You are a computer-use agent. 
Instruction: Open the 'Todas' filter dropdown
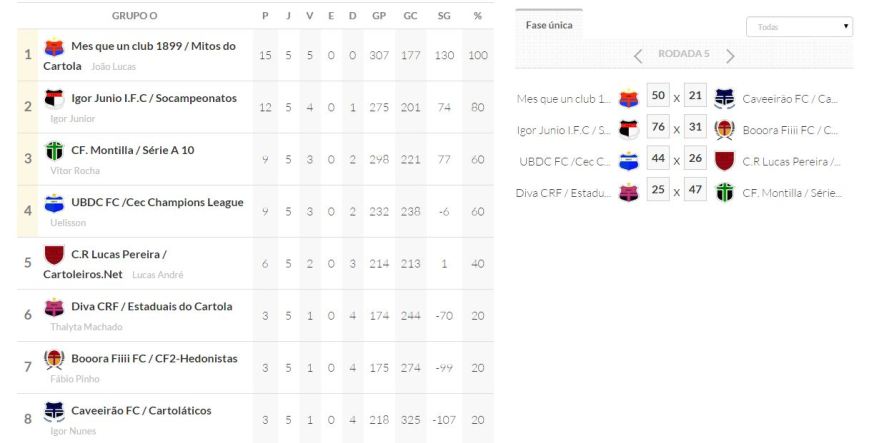(x=799, y=27)
